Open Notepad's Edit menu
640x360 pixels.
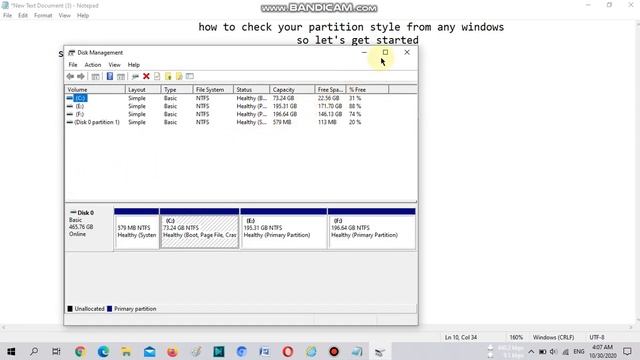23,16
